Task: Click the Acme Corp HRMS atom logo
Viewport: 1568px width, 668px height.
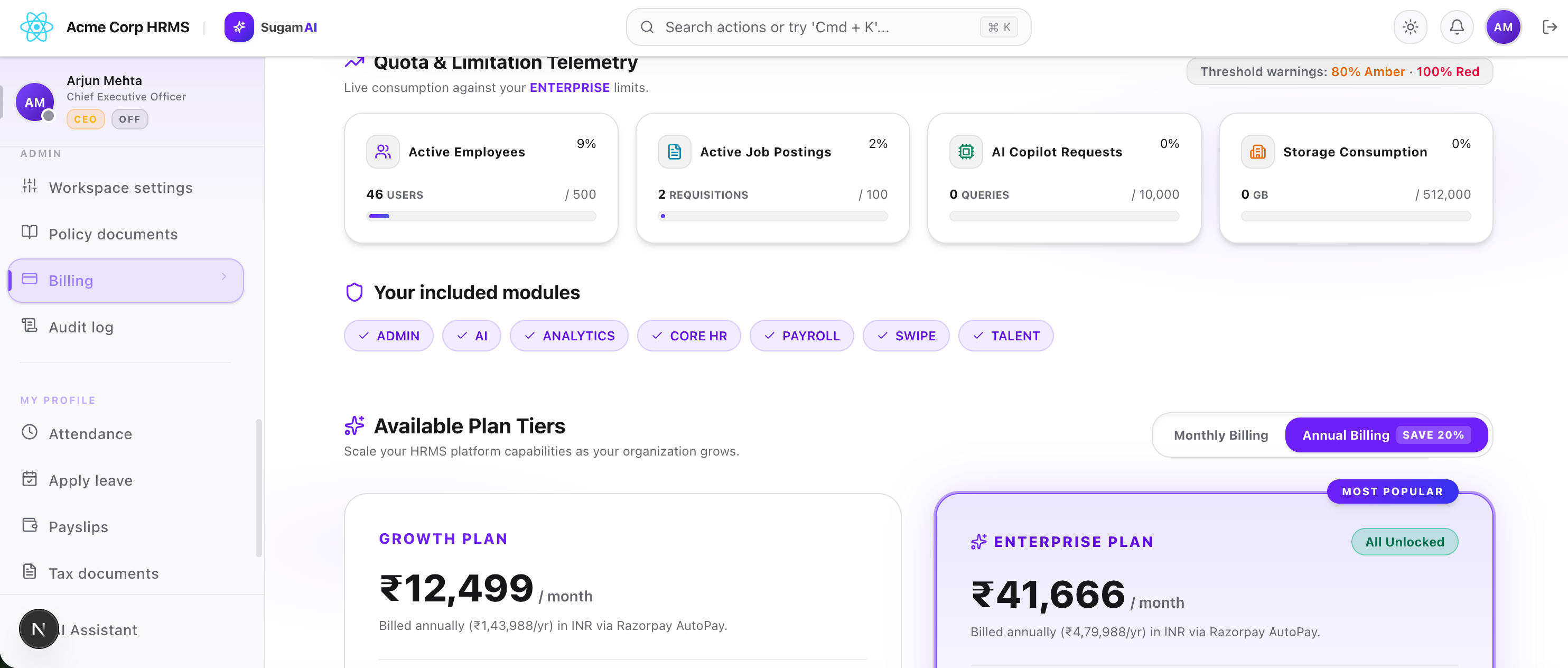Action: click(x=36, y=27)
